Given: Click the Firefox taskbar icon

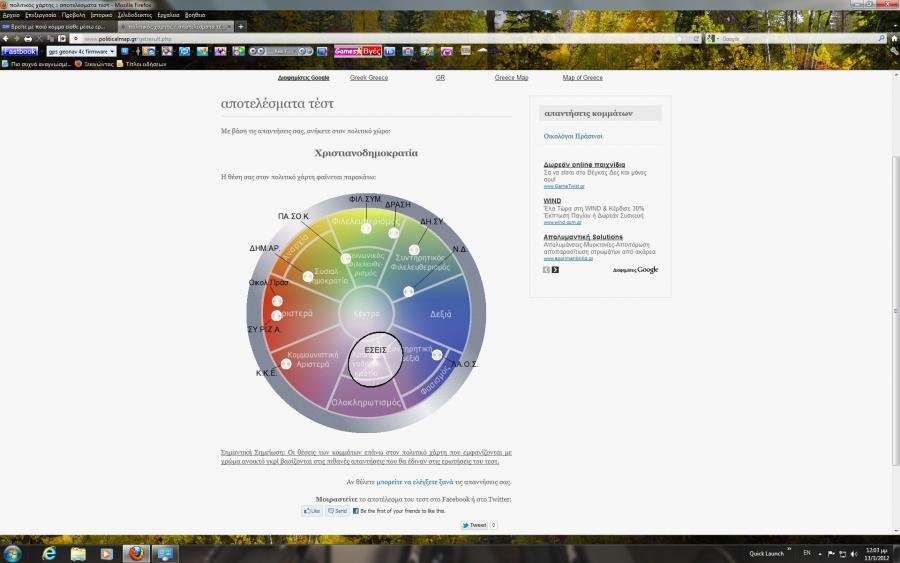Looking at the screenshot, I should click(136, 554).
